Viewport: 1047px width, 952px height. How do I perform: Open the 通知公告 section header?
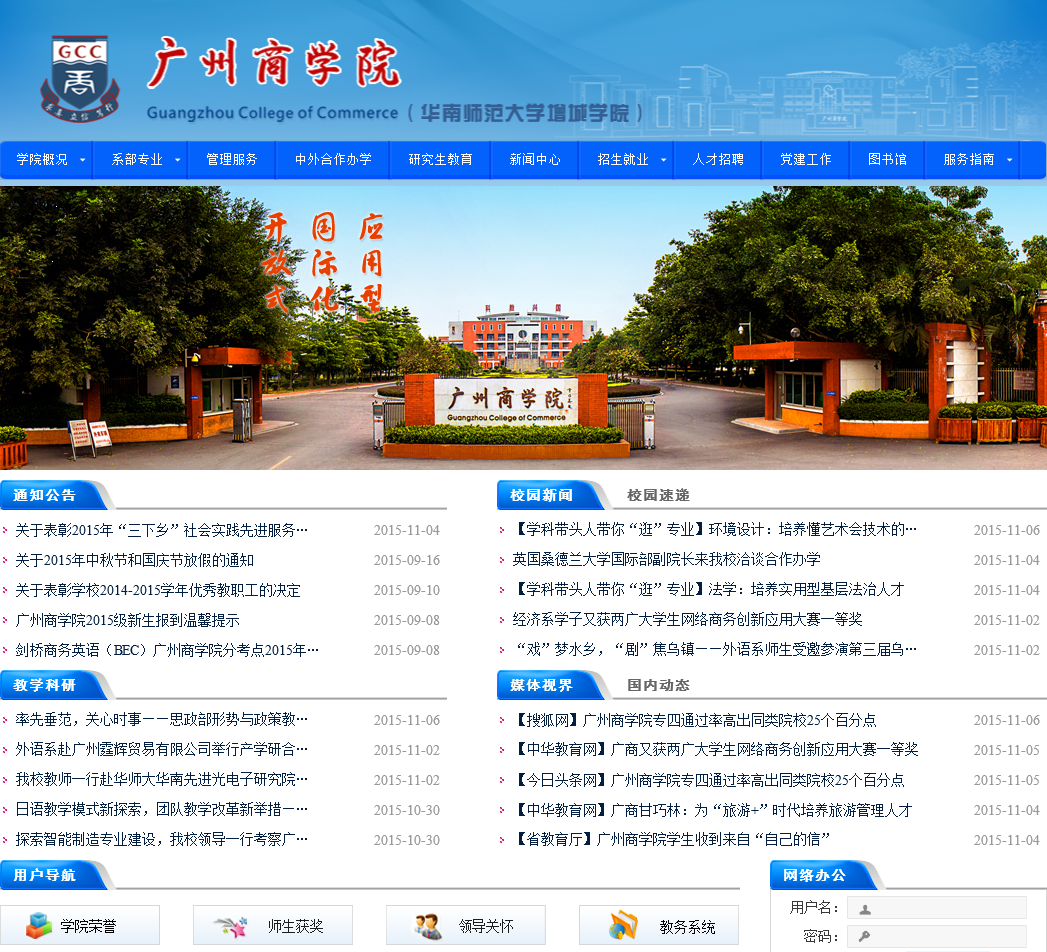pyautogui.click(x=47, y=495)
